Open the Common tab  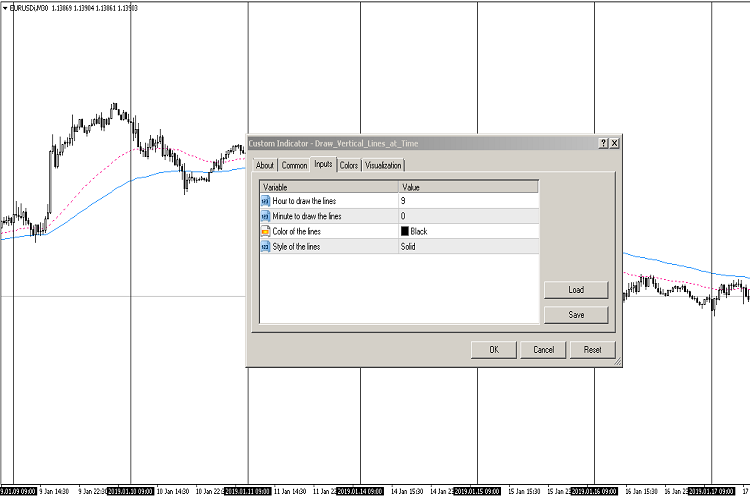click(294, 166)
